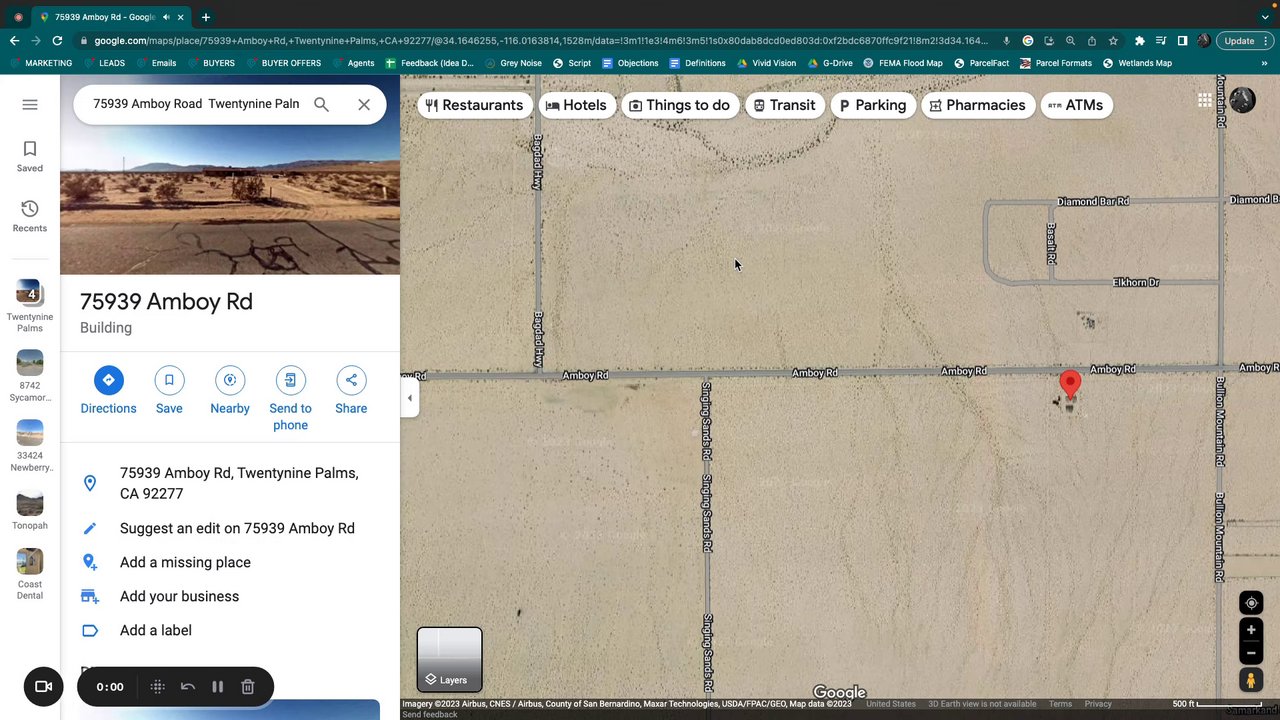The height and width of the screenshot is (720, 1280).
Task: Close the 75939 Amboy Rd tab
Action: (180, 17)
